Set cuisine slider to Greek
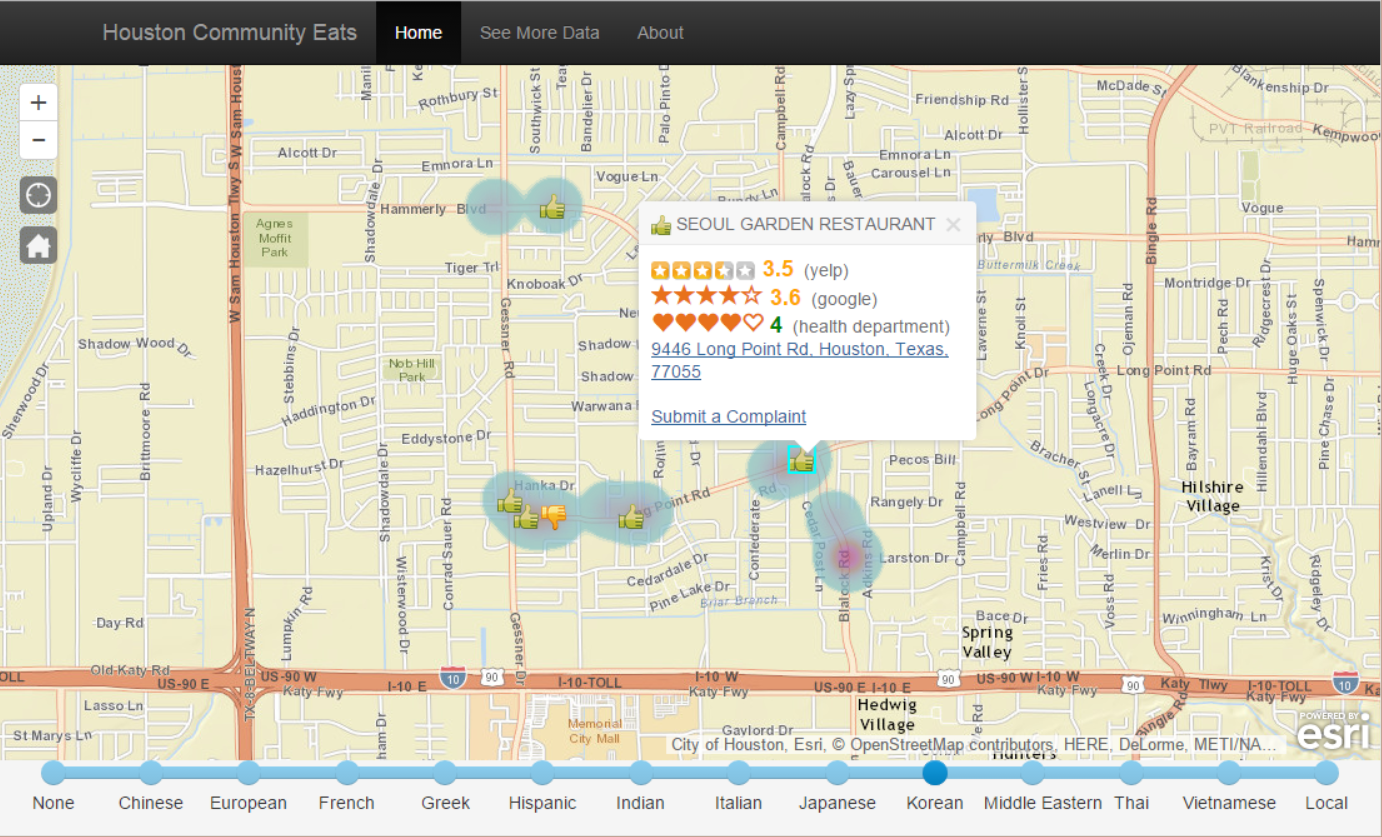1382x837 pixels. (445, 772)
